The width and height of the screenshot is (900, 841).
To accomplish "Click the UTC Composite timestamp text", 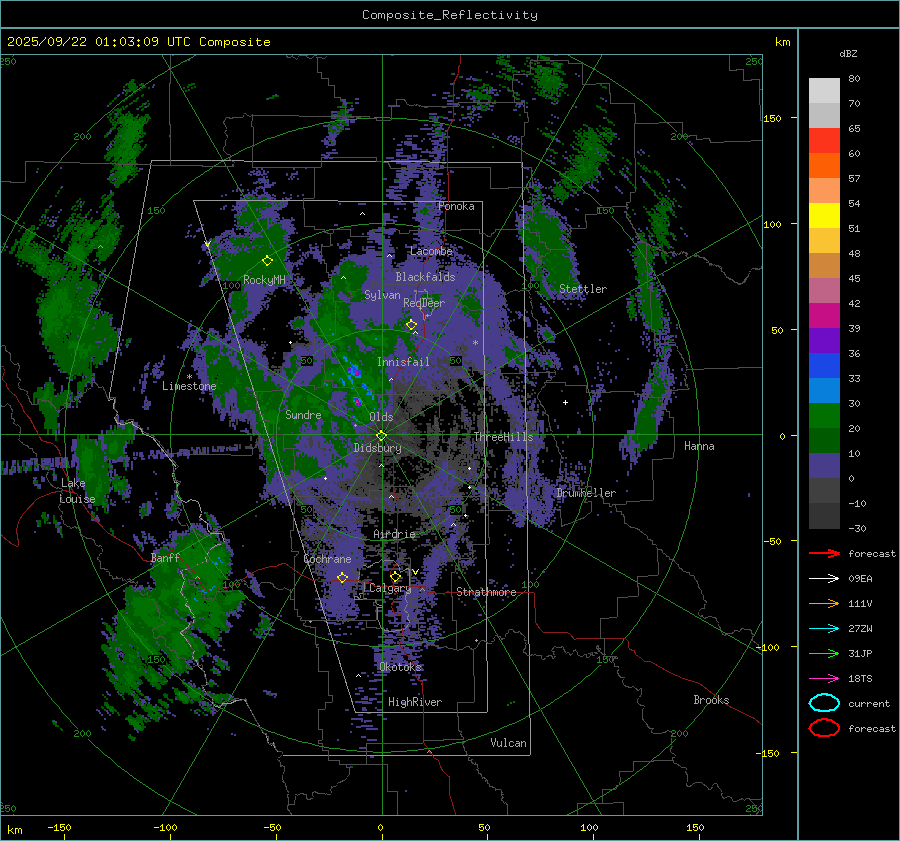I will pyautogui.click(x=138, y=42).
